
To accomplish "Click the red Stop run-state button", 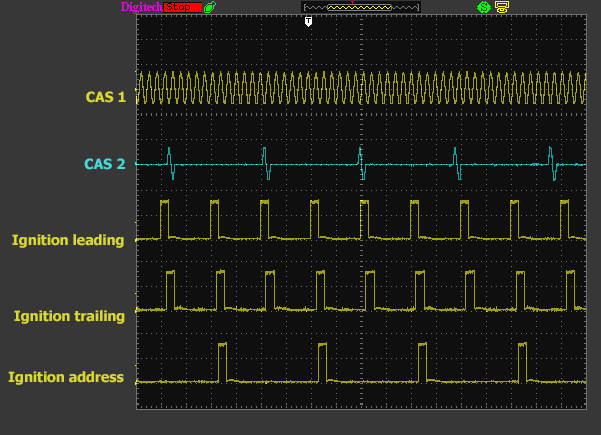I will click(183, 7).
